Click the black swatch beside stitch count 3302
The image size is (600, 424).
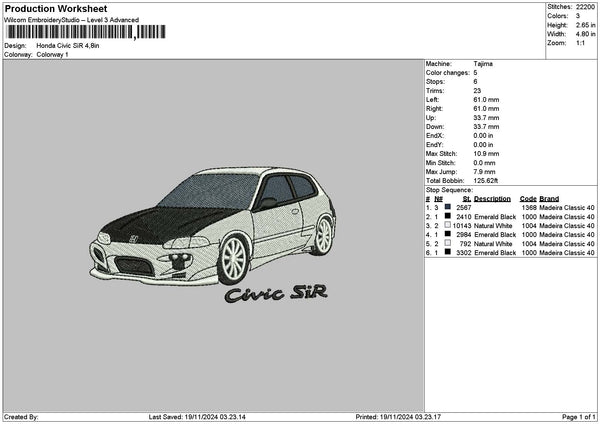click(447, 252)
